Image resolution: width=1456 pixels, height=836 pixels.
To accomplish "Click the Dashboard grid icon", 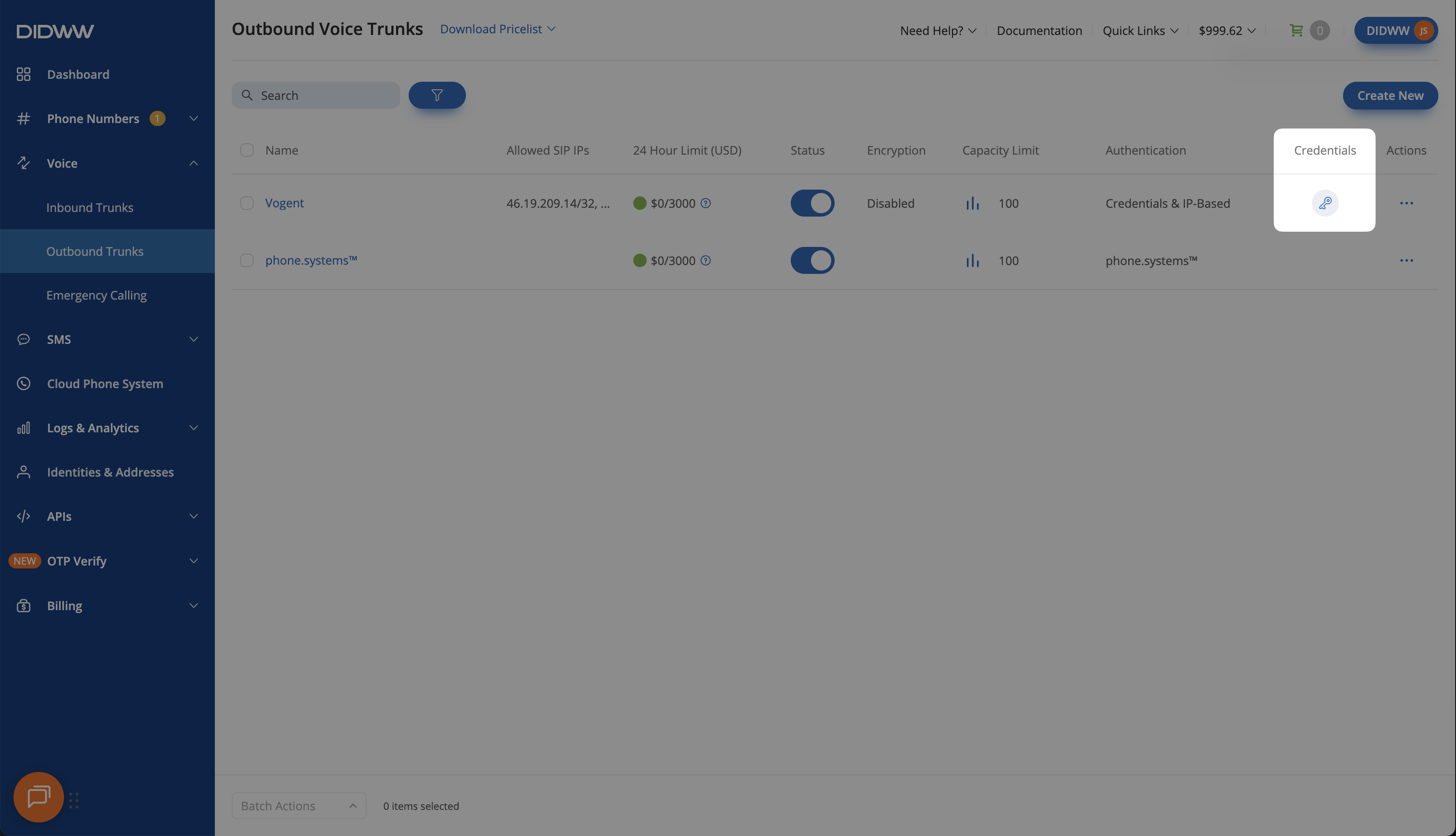I will tap(24, 74).
